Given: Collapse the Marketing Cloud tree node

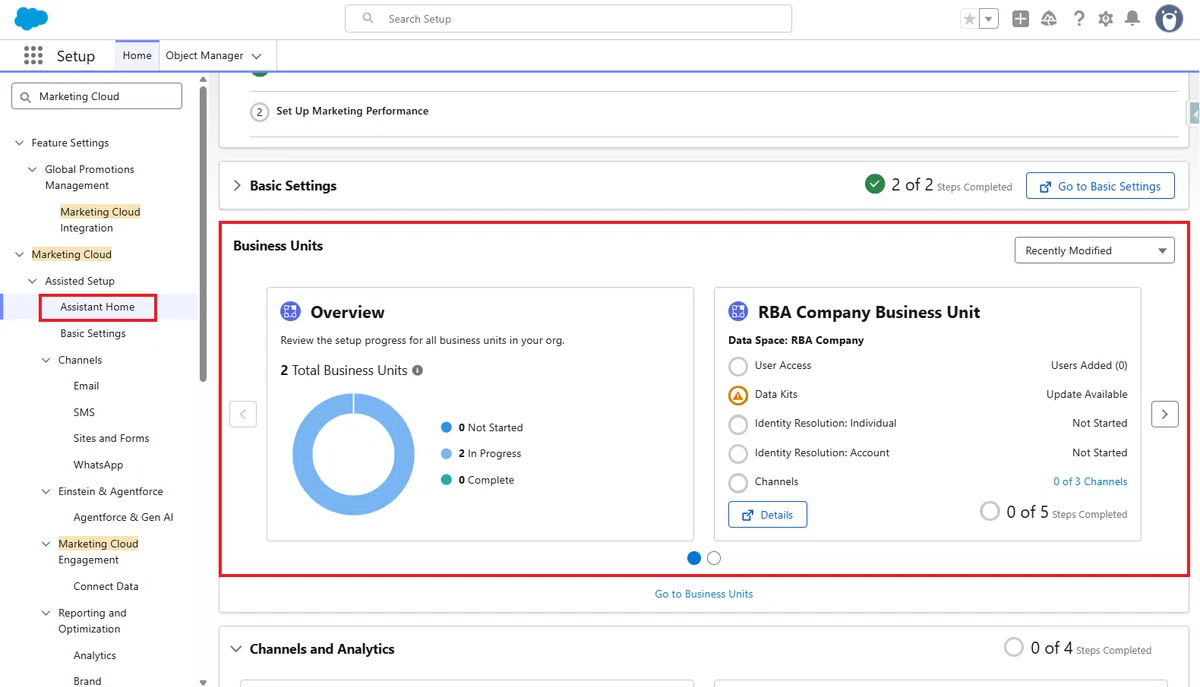Looking at the screenshot, I should (x=19, y=255).
